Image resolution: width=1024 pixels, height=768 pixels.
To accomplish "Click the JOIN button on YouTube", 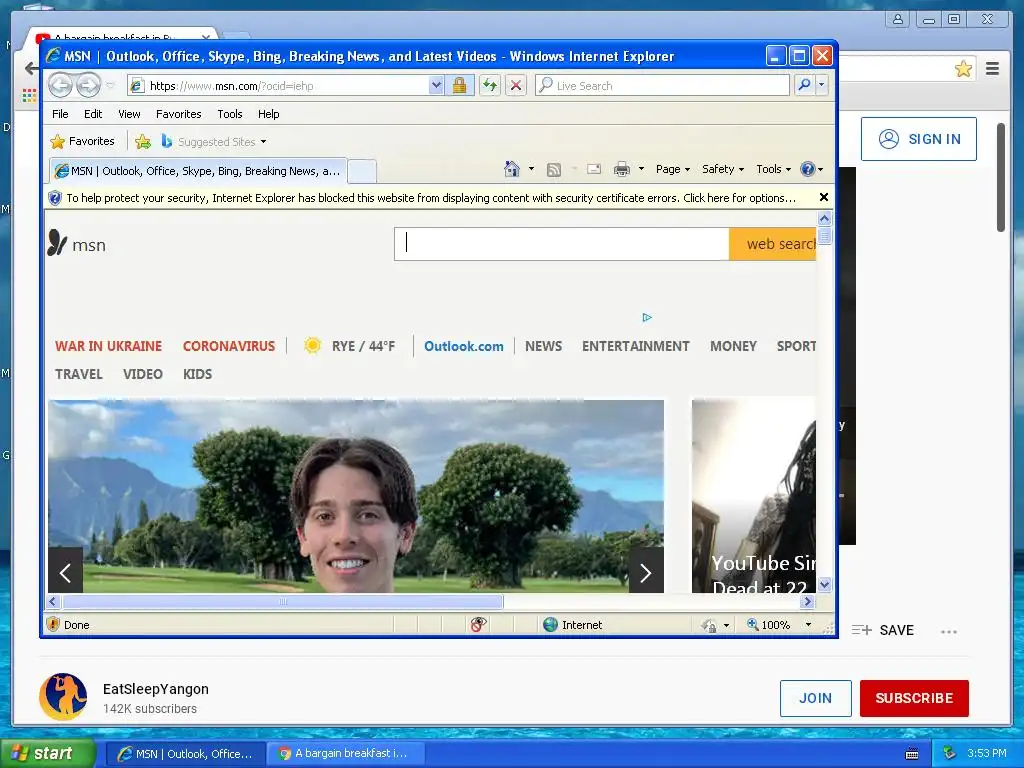I will pyautogui.click(x=816, y=698).
